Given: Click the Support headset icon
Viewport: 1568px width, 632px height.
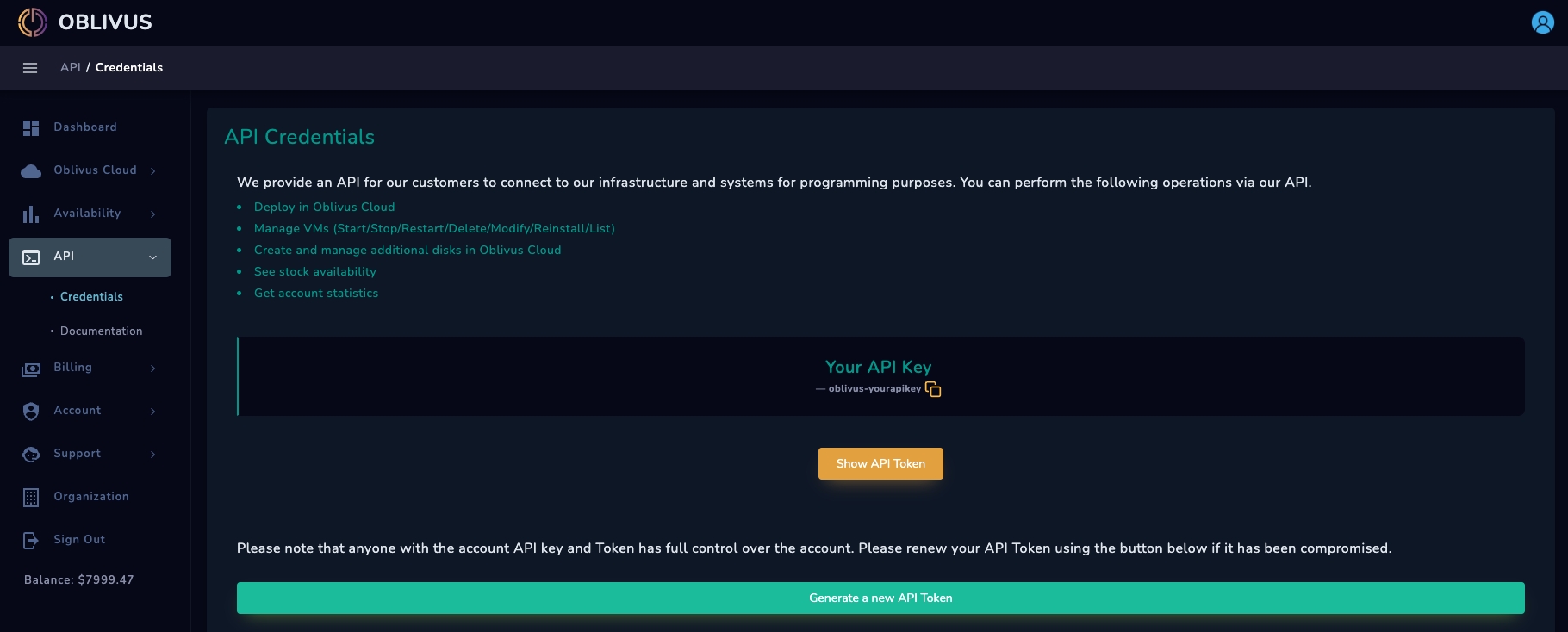Looking at the screenshot, I should click(31, 455).
